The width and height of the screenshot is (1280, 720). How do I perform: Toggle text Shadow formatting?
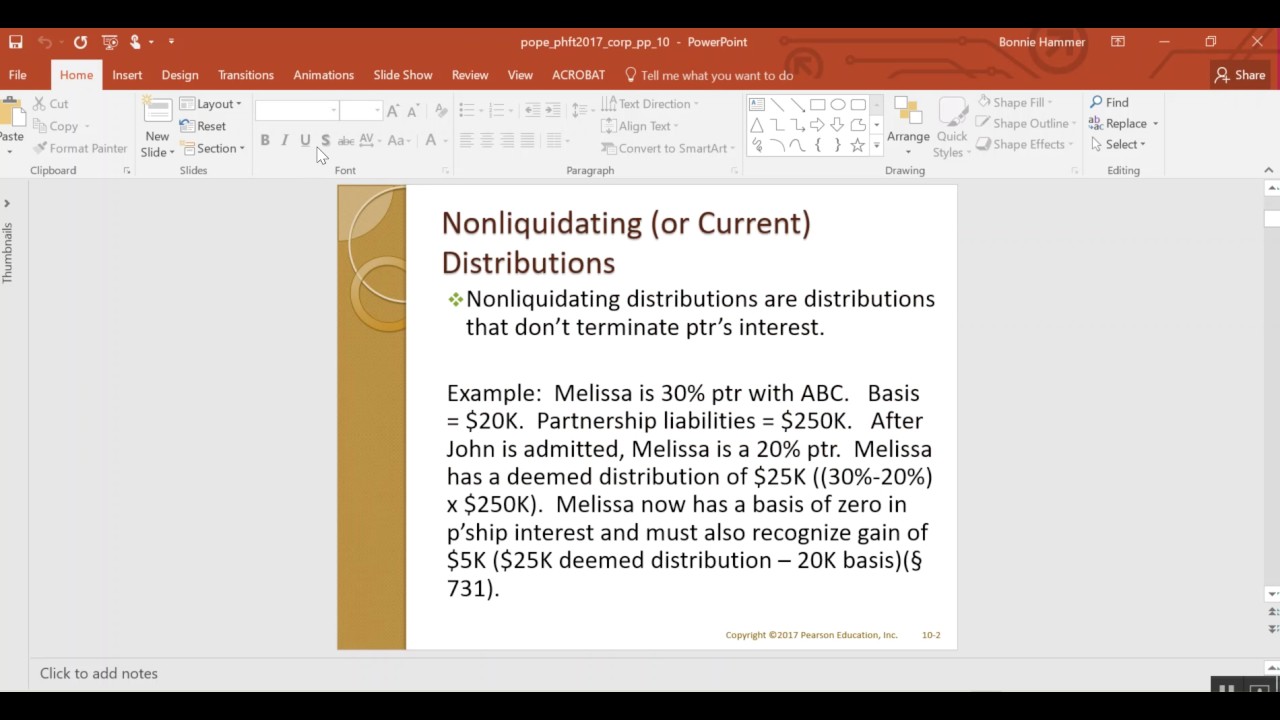click(x=325, y=141)
